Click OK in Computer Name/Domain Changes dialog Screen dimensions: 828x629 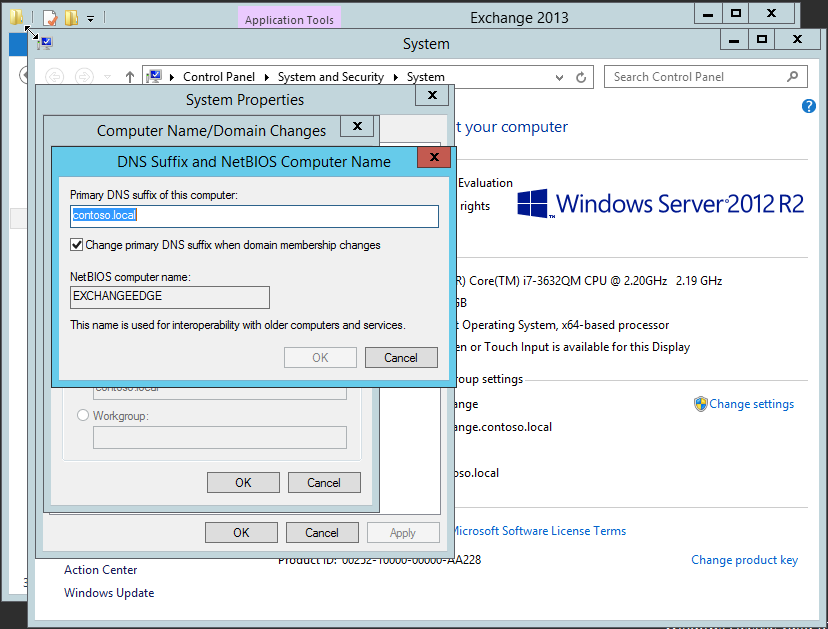243,482
